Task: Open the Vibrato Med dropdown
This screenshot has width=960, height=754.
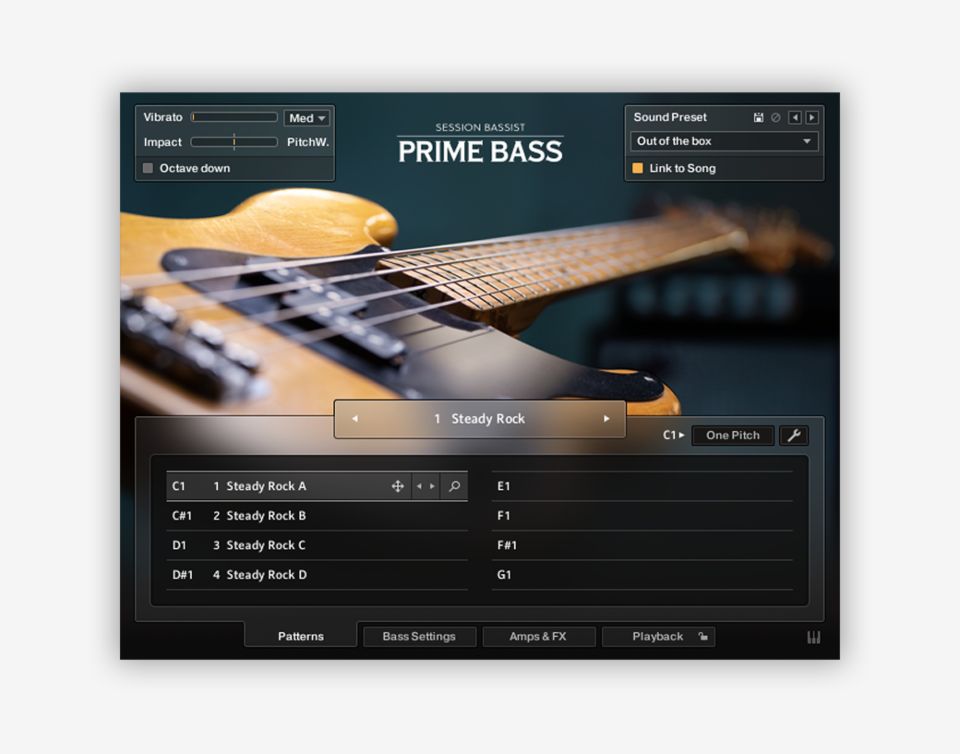Action: [307, 118]
